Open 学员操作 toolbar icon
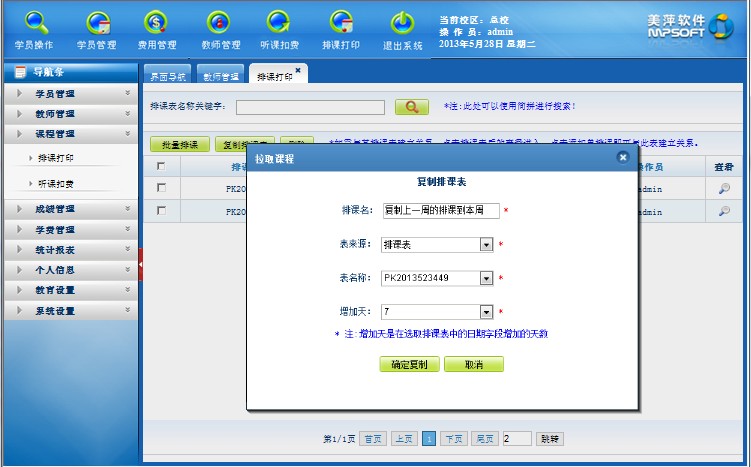 pos(35,24)
